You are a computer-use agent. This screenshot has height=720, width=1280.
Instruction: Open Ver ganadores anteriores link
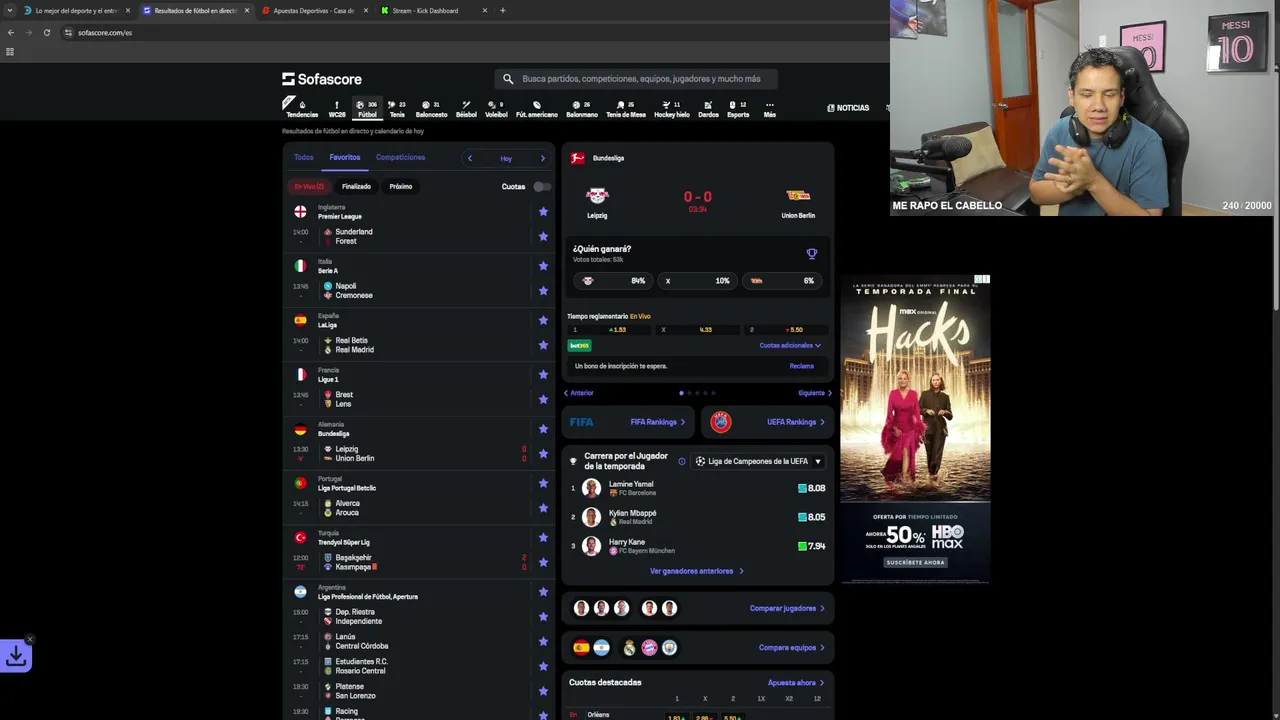click(x=697, y=571)
